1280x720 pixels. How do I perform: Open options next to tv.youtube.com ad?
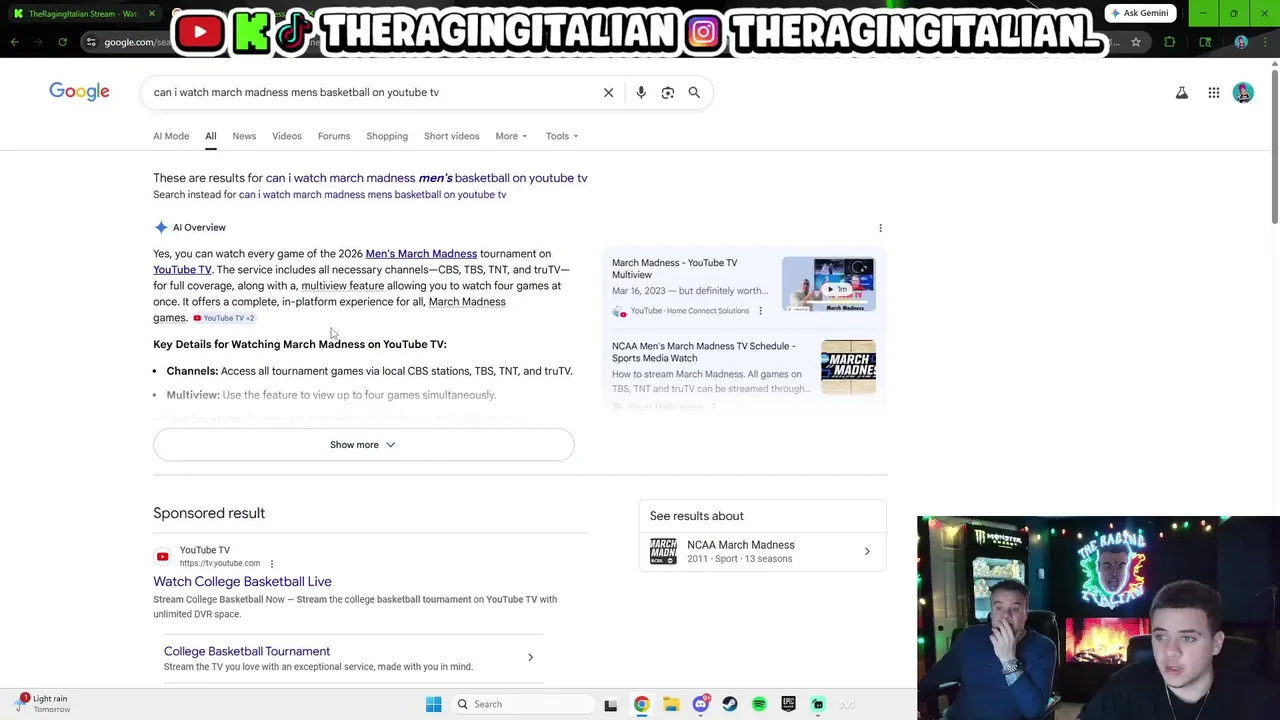271,563
